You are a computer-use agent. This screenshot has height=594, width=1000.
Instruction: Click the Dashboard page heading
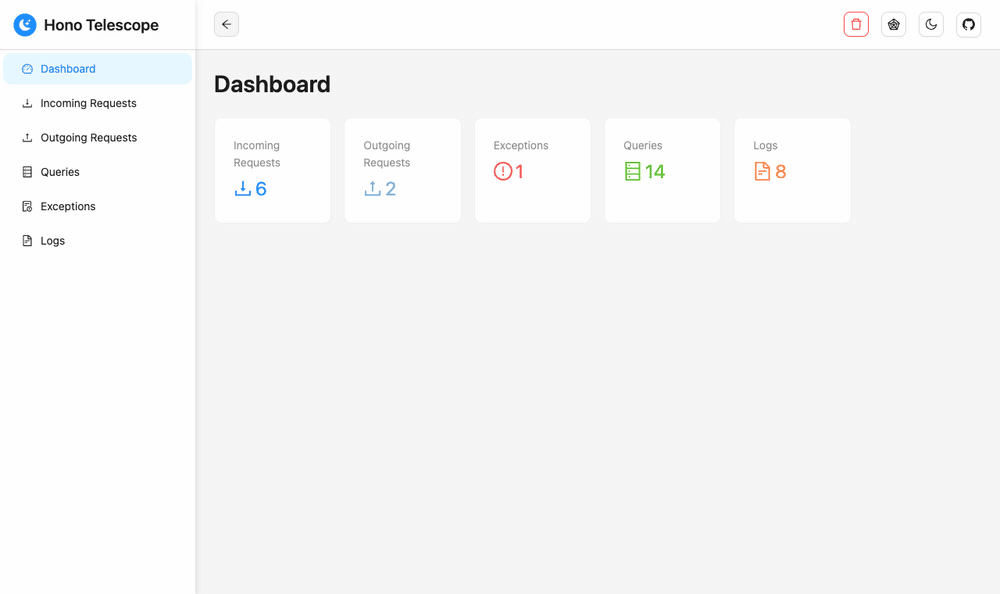pyautogui.click(x=272, y=84)
